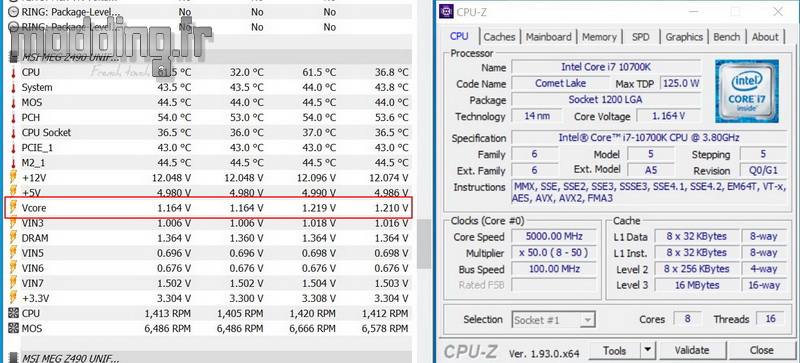This screenshot has width=800, height=363.
Task: Click the thermometer icon beside PCH
Action: (13, 118)
